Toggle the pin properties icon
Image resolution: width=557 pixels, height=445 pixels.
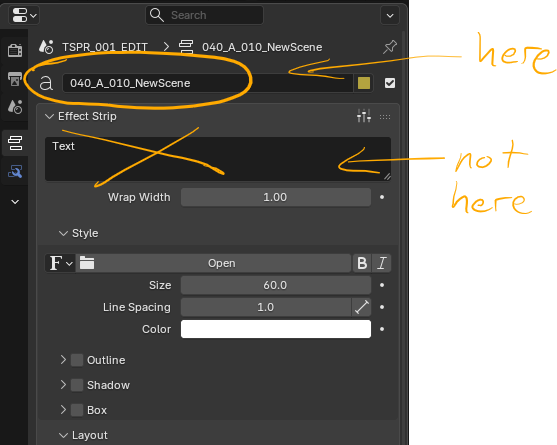click(390, 47)
